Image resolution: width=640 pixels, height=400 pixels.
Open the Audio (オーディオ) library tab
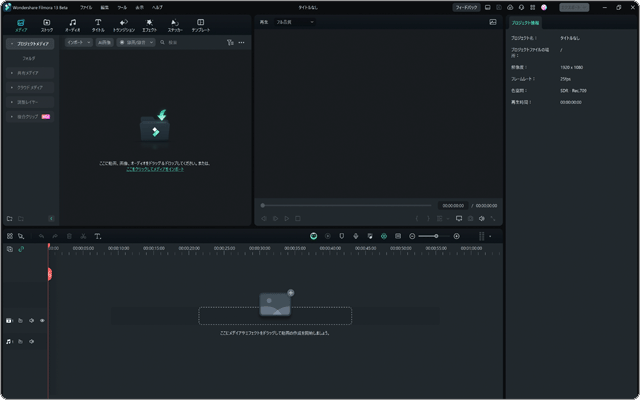point(72,25)
